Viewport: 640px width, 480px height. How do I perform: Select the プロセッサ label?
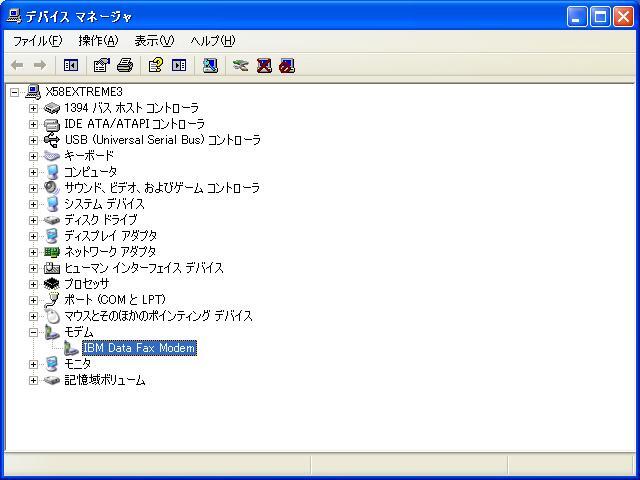coord(87,284)
